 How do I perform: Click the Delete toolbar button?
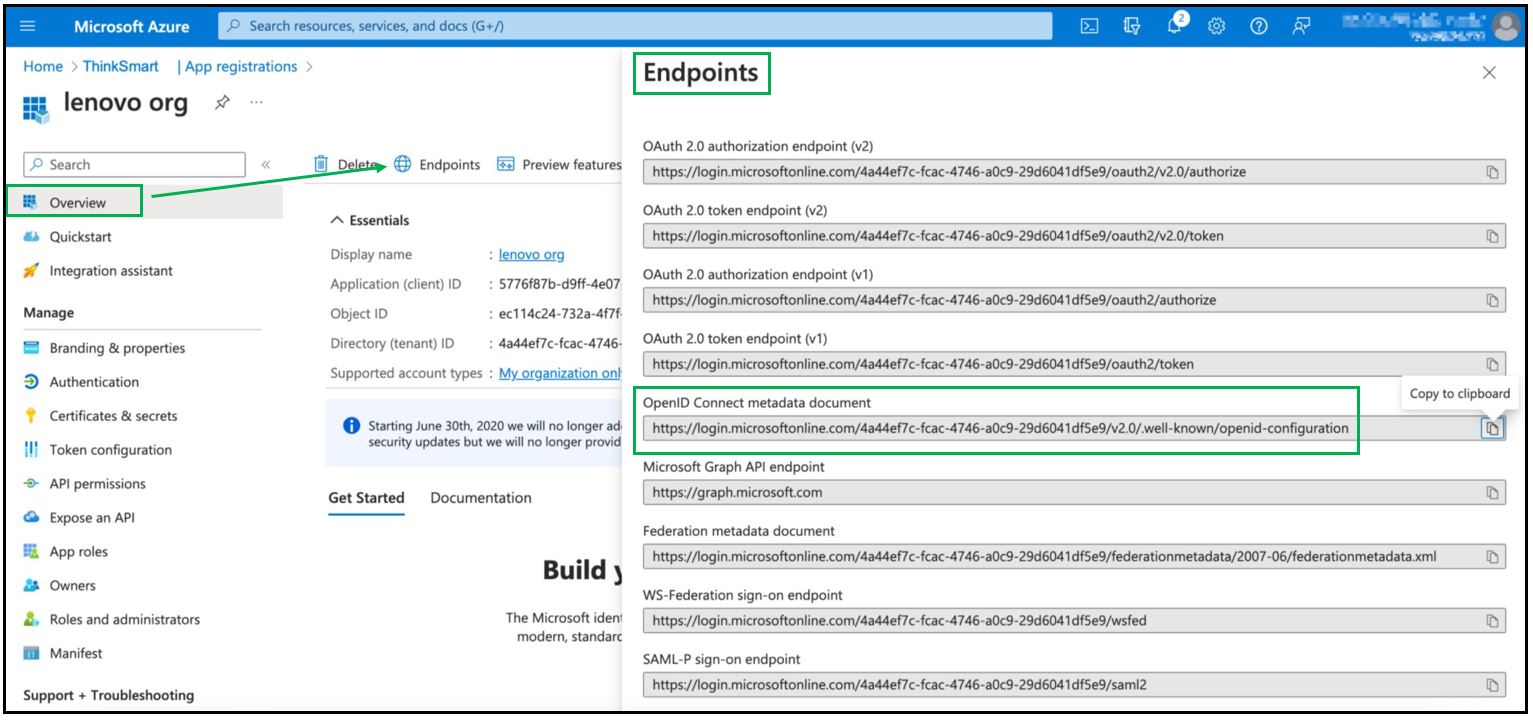(346, 164)
